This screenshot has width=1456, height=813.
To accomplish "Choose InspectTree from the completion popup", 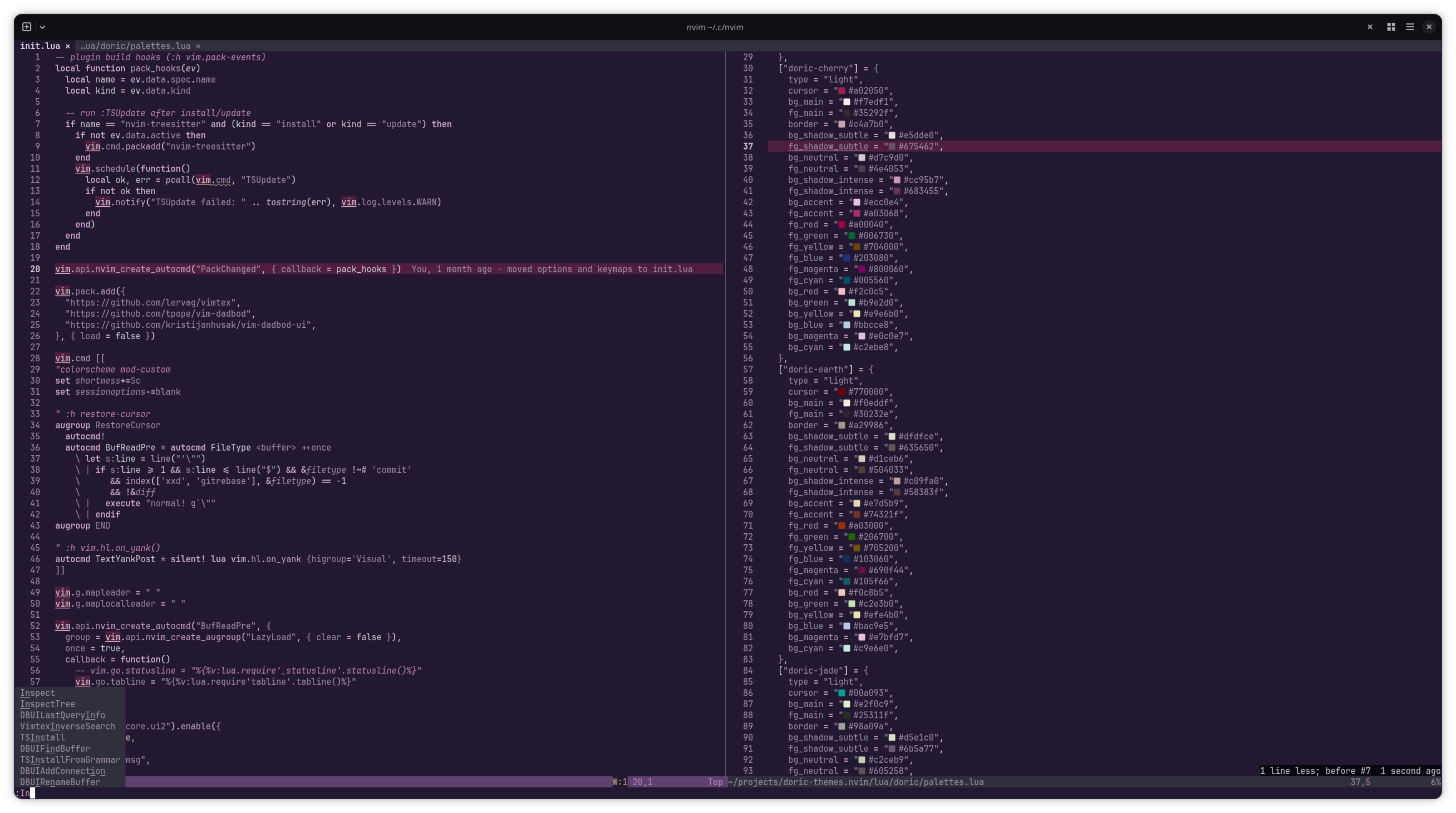I will (47, 704).
